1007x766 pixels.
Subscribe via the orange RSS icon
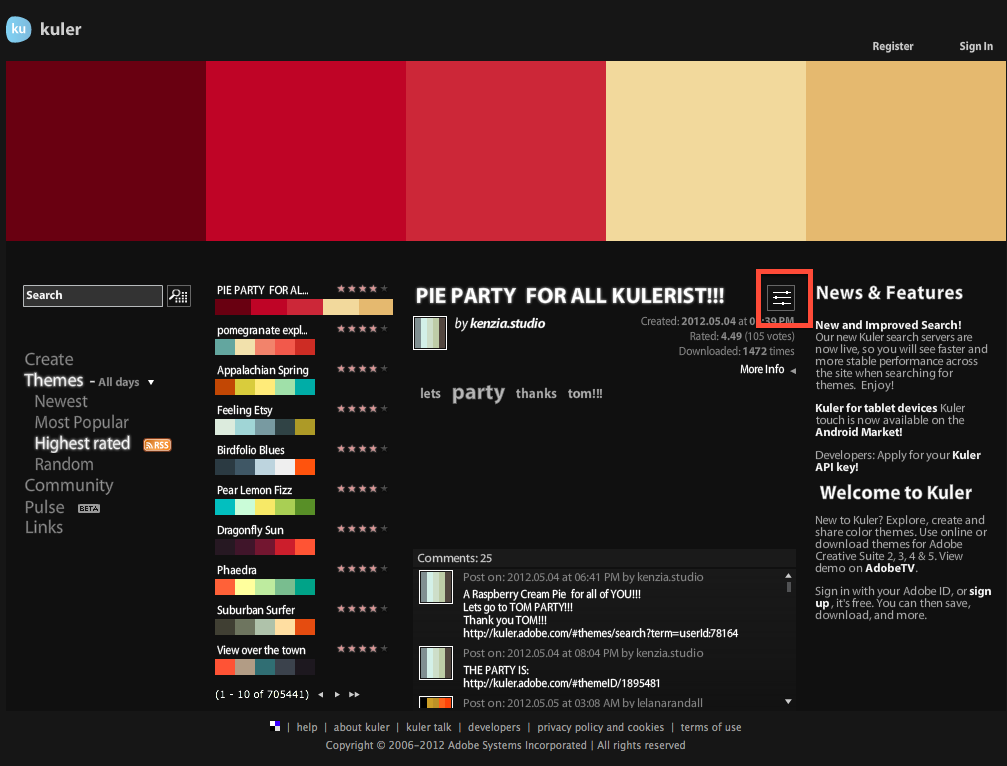[157, 445]
